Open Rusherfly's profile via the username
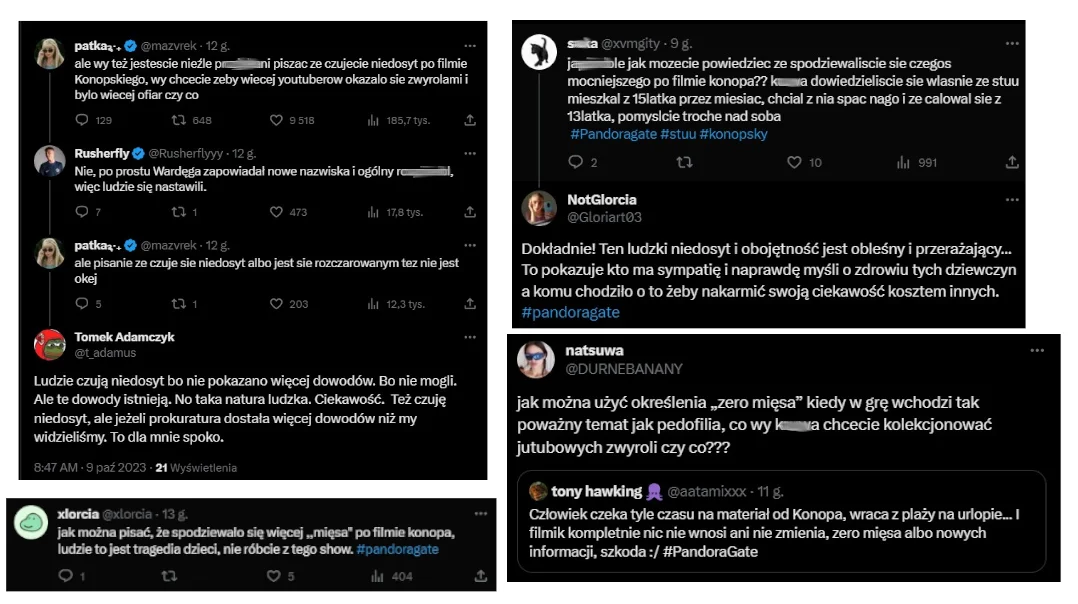The width and height of the screenshot is (1078, 604). click(102, 153)
